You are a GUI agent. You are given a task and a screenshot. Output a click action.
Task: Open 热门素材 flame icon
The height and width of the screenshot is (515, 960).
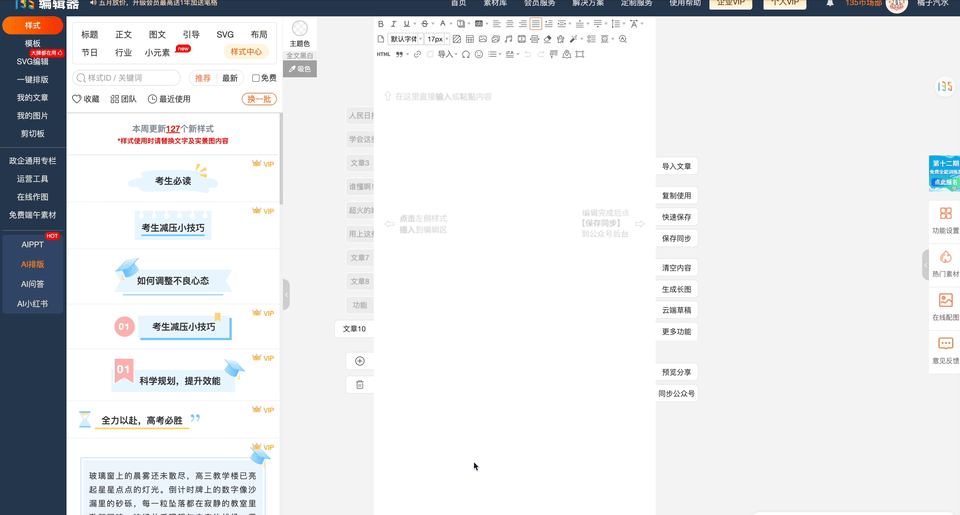point(945,264)
